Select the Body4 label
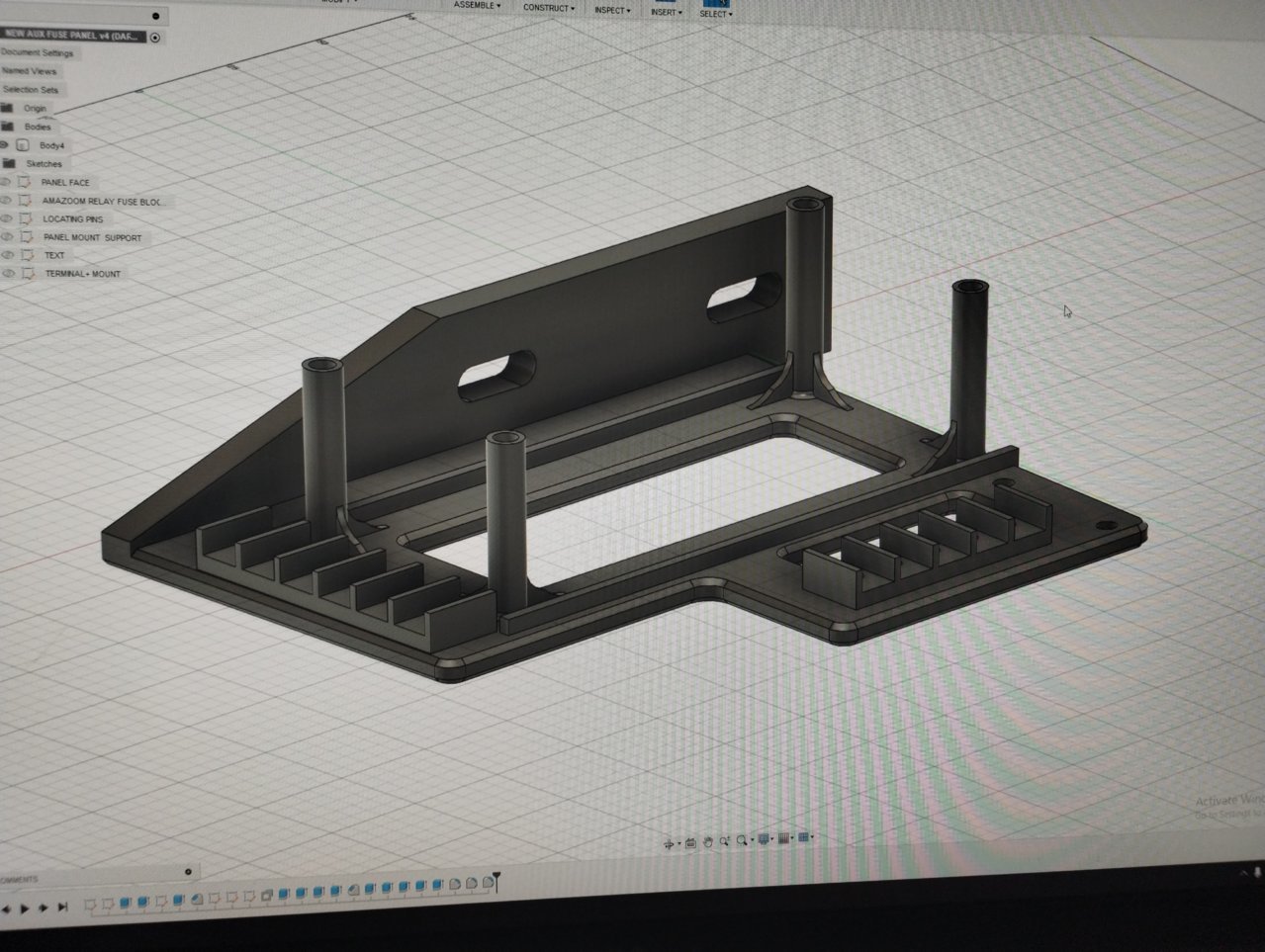This screenshot has width=1265, height=952. click(51, 145)
